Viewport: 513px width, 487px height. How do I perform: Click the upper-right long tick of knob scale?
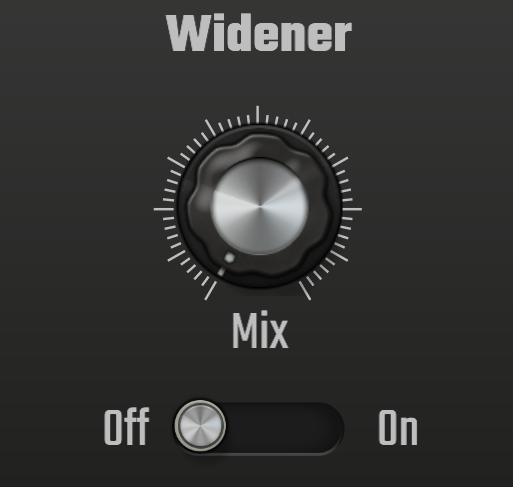(305, 127)
